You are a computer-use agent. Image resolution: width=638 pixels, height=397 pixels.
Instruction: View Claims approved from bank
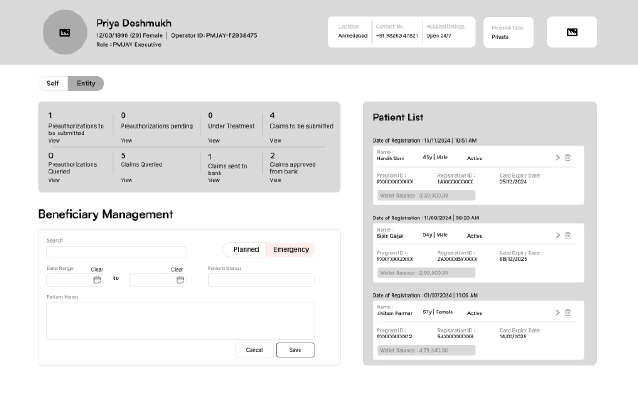point(275,180)
